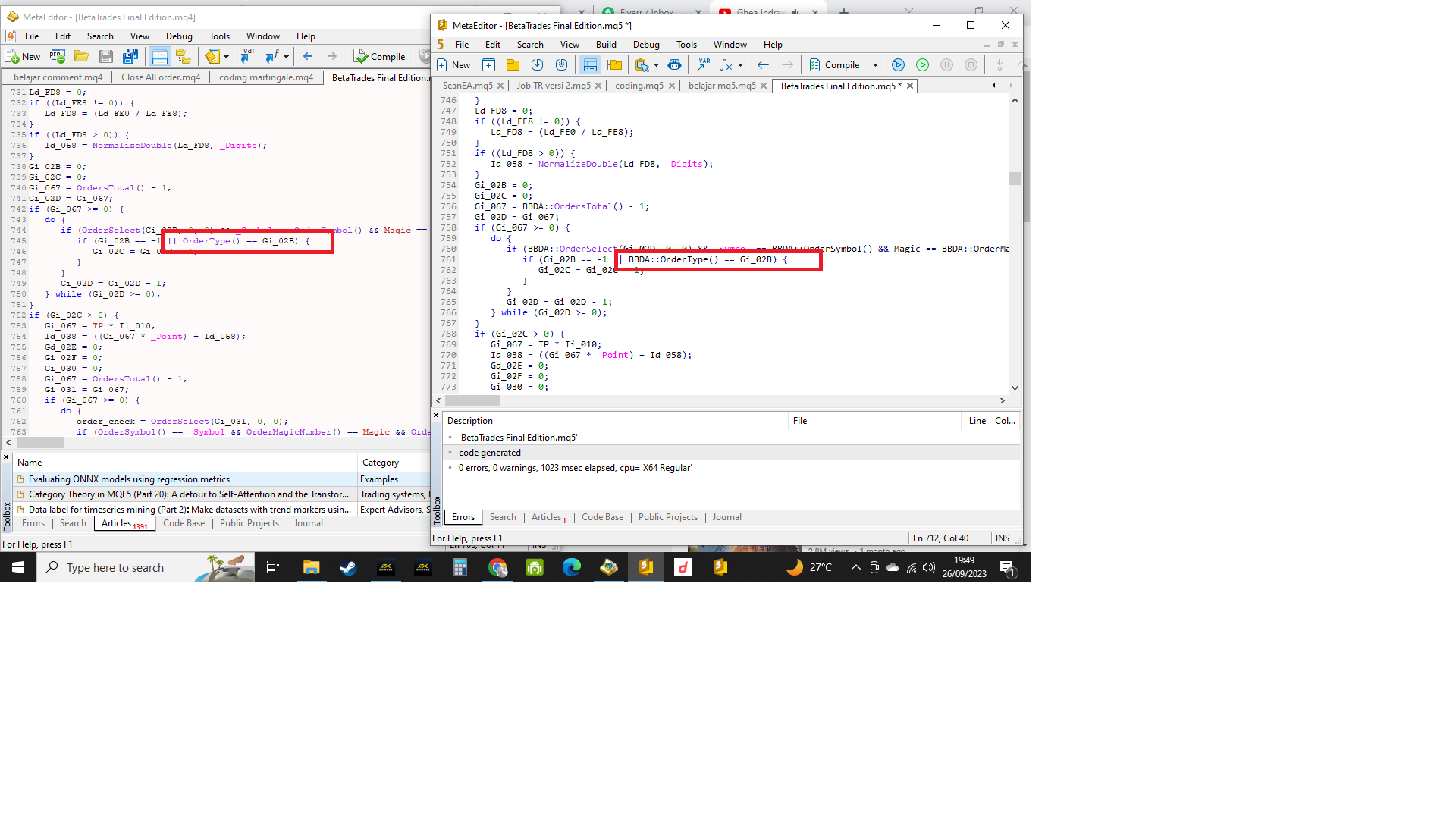1456x819 pixels.
Task: Open the MQL4 book/reference icon
Action: [x=212, y=57]
